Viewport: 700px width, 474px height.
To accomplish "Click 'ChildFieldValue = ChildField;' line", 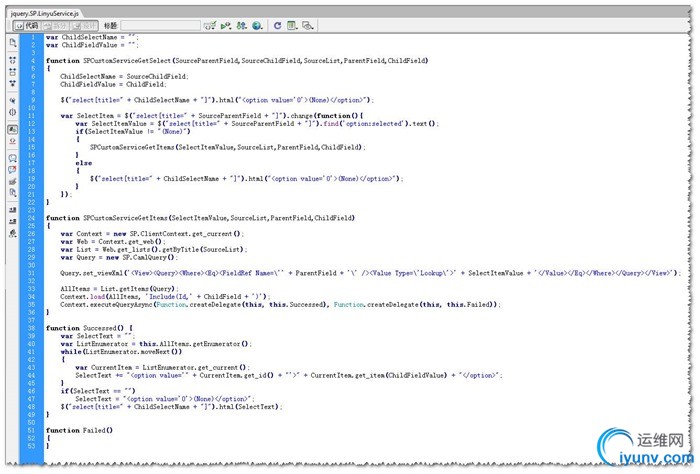I will pos(113,84).
